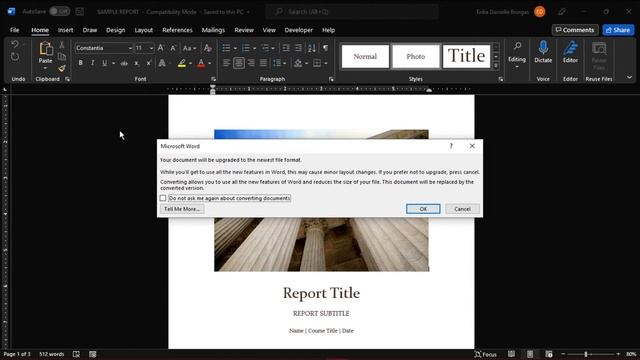Clear all formatting icon
Viewport: 640px width, 360px height.
tap(207, 48)
